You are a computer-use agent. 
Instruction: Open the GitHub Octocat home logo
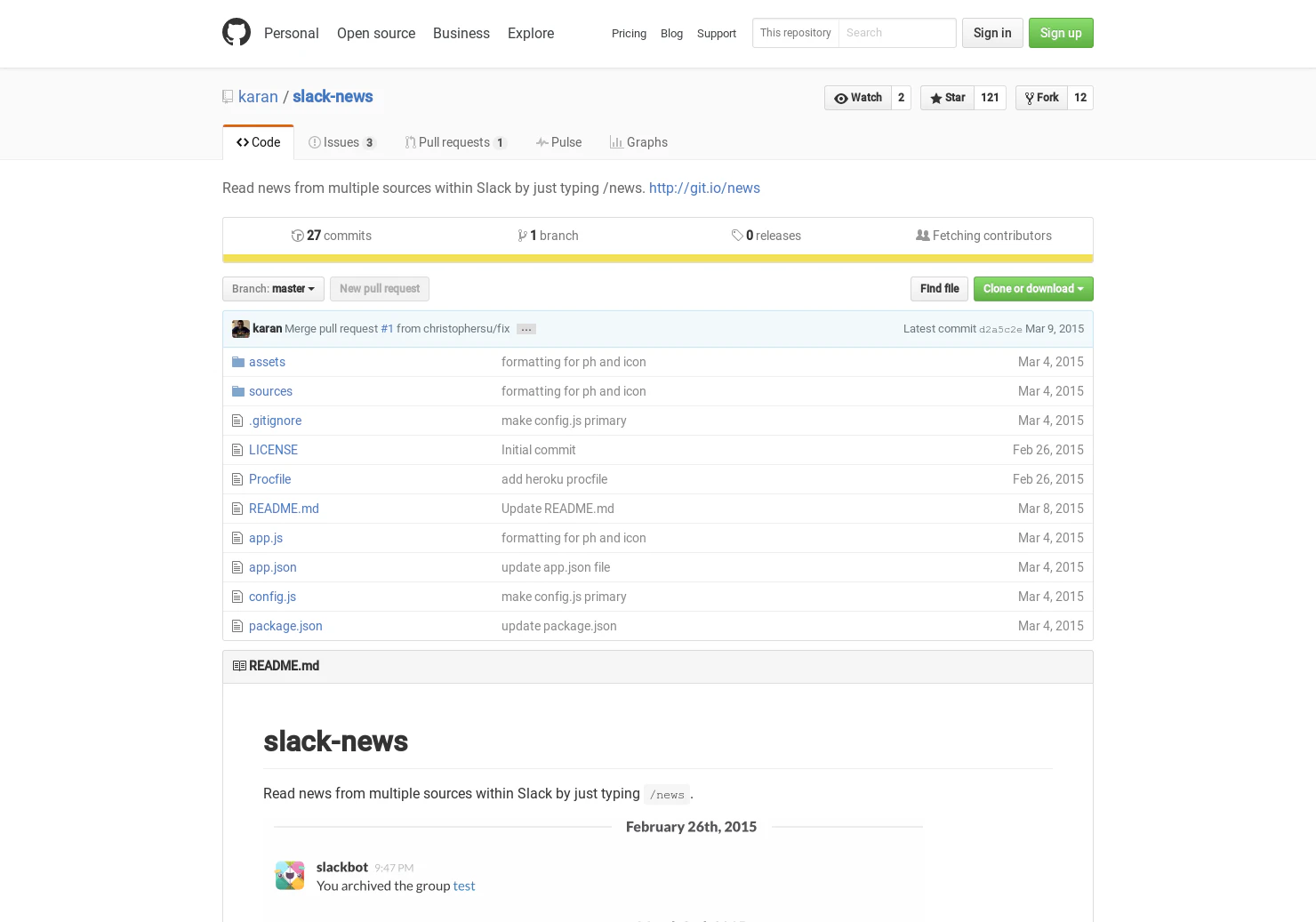click(x=237, y=32)
